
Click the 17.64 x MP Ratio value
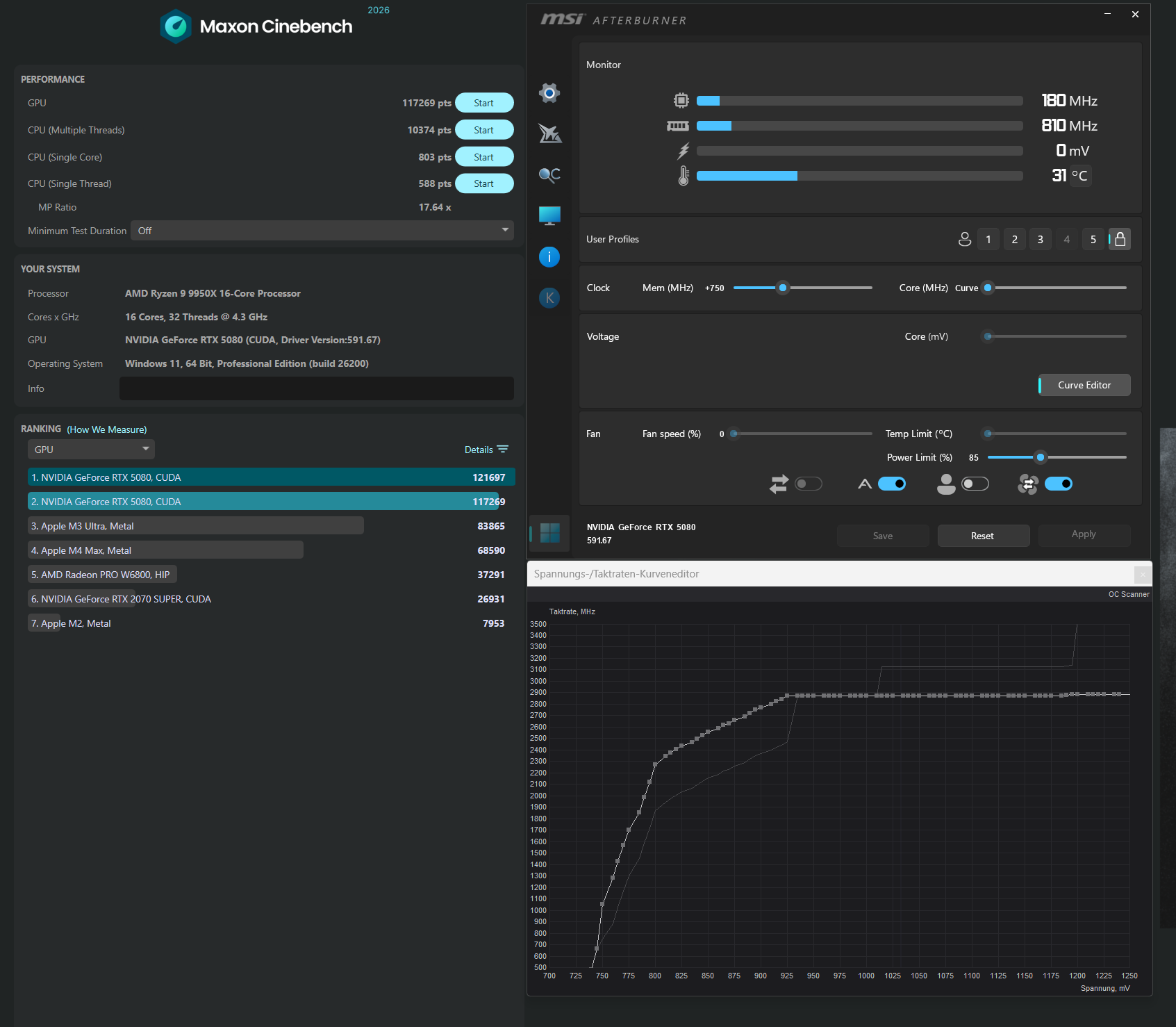click(x=435, y=207)
